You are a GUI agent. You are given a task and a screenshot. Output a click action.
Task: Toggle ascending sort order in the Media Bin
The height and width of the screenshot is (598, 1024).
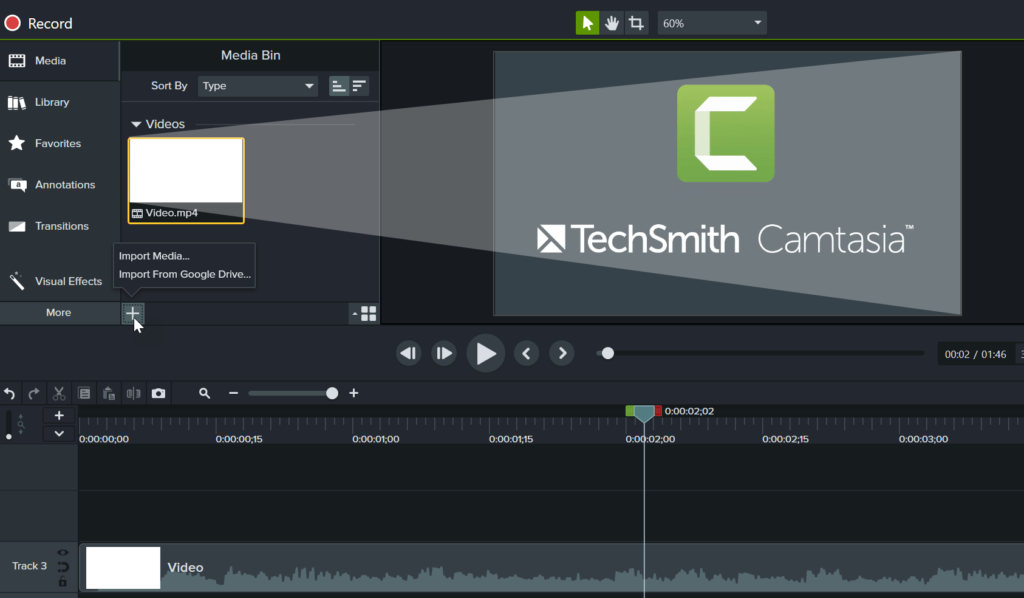click(x=338, y=85)
